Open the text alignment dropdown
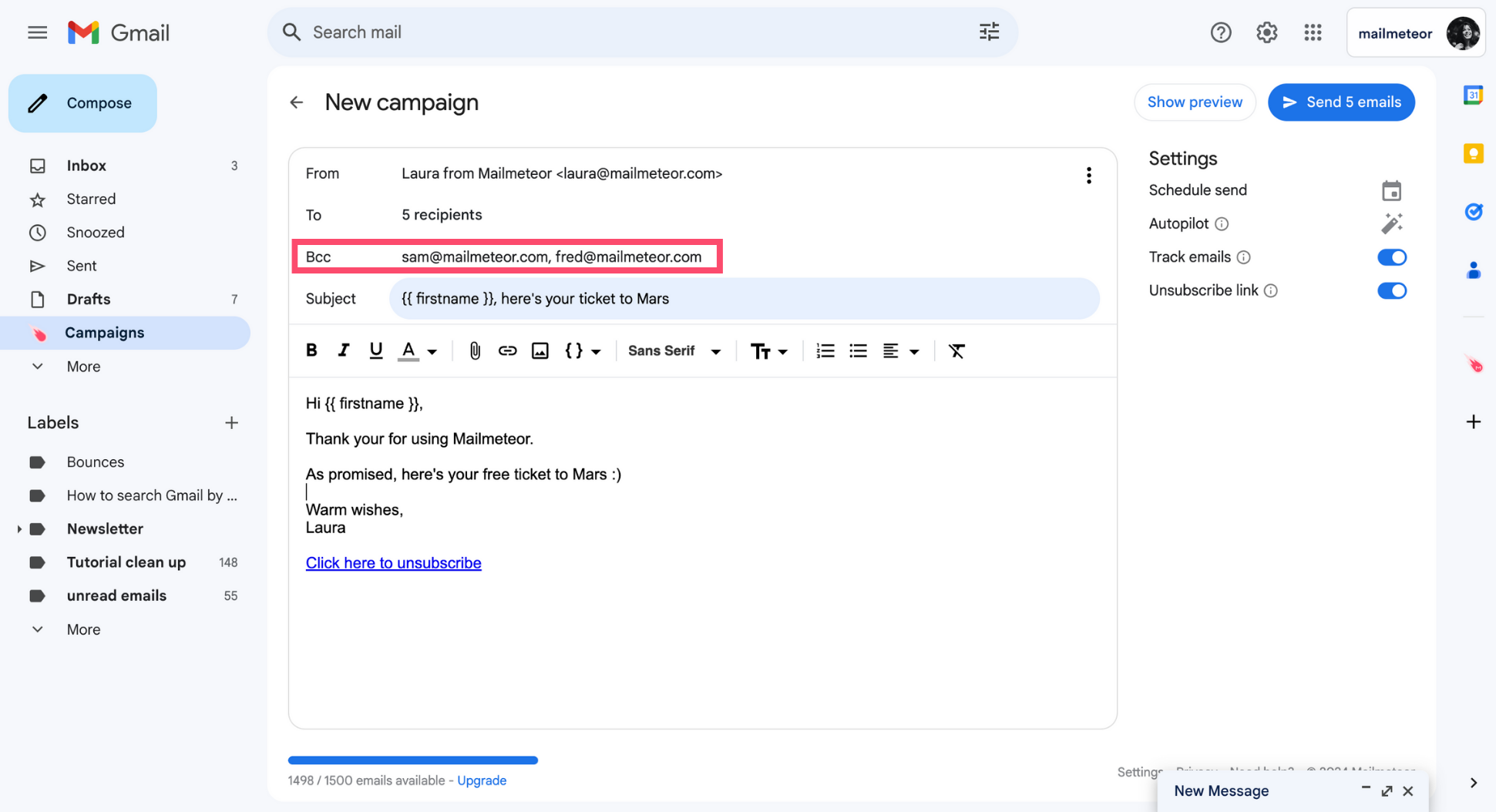Image resolution: width=1496 pixels, height=812 pixels. [900, 351]
